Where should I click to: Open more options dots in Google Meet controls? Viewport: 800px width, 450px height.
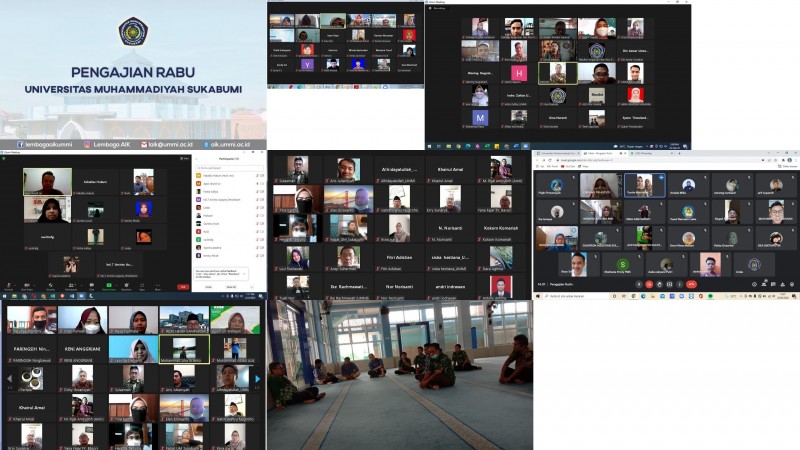[x=681, y=284]
